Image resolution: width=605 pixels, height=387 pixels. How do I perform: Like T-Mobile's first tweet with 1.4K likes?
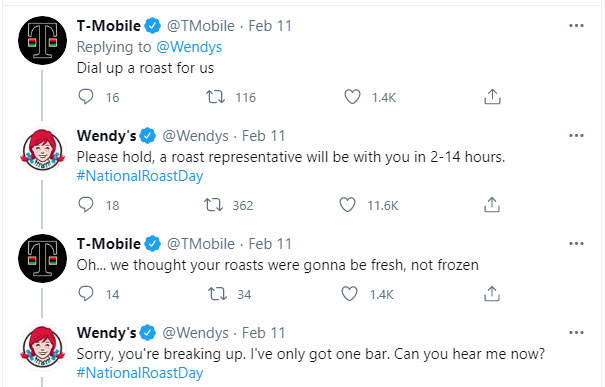352,97
